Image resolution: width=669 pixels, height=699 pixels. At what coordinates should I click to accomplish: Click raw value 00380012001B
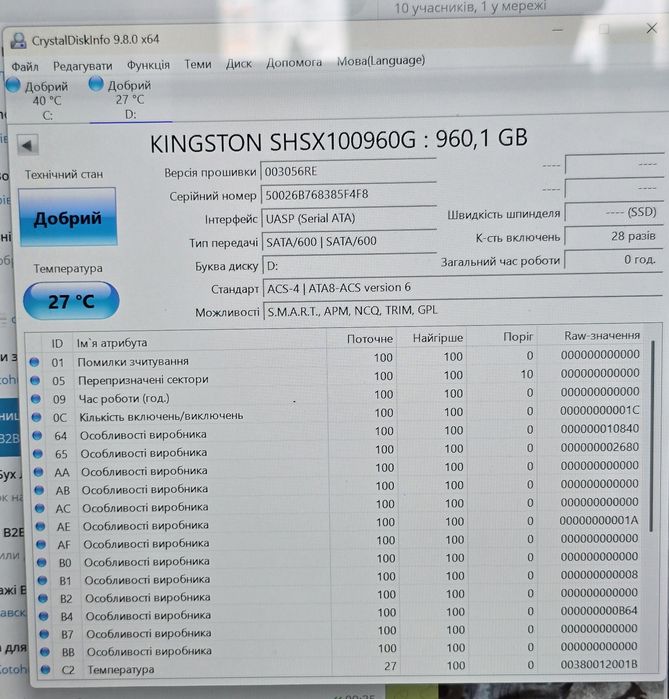(x=599, y=664)
